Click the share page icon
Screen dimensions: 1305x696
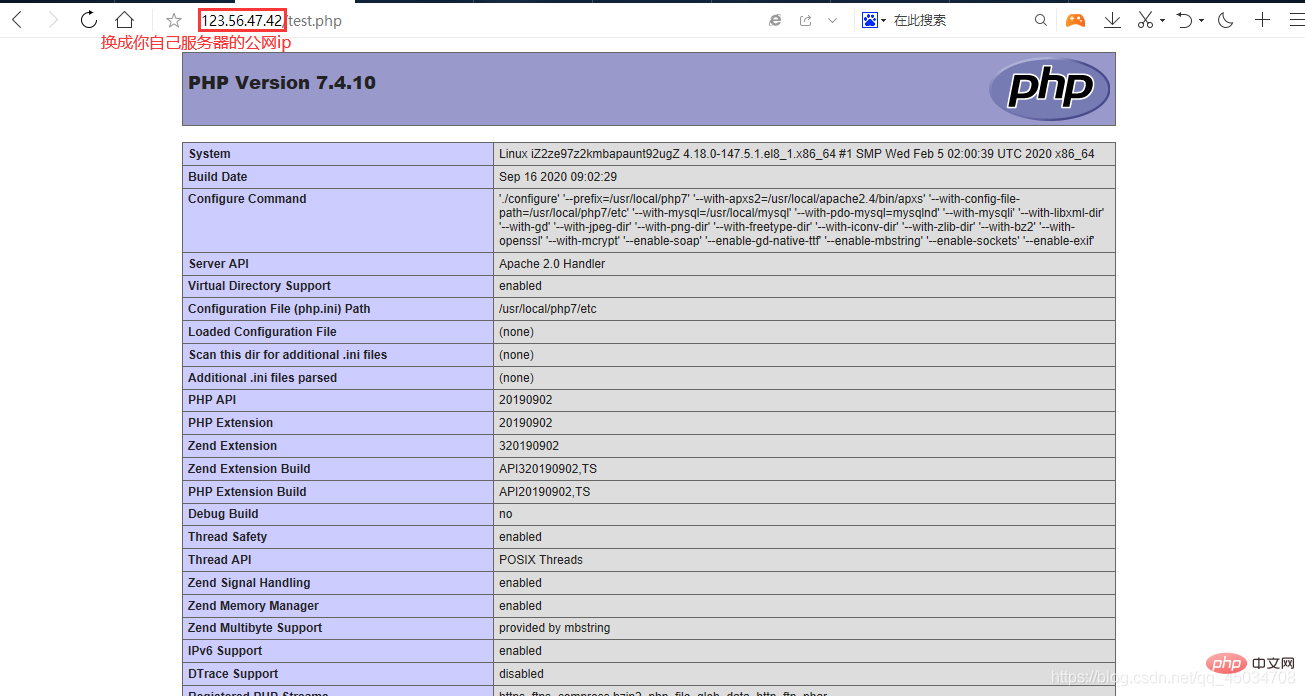(x=805, y=20)
